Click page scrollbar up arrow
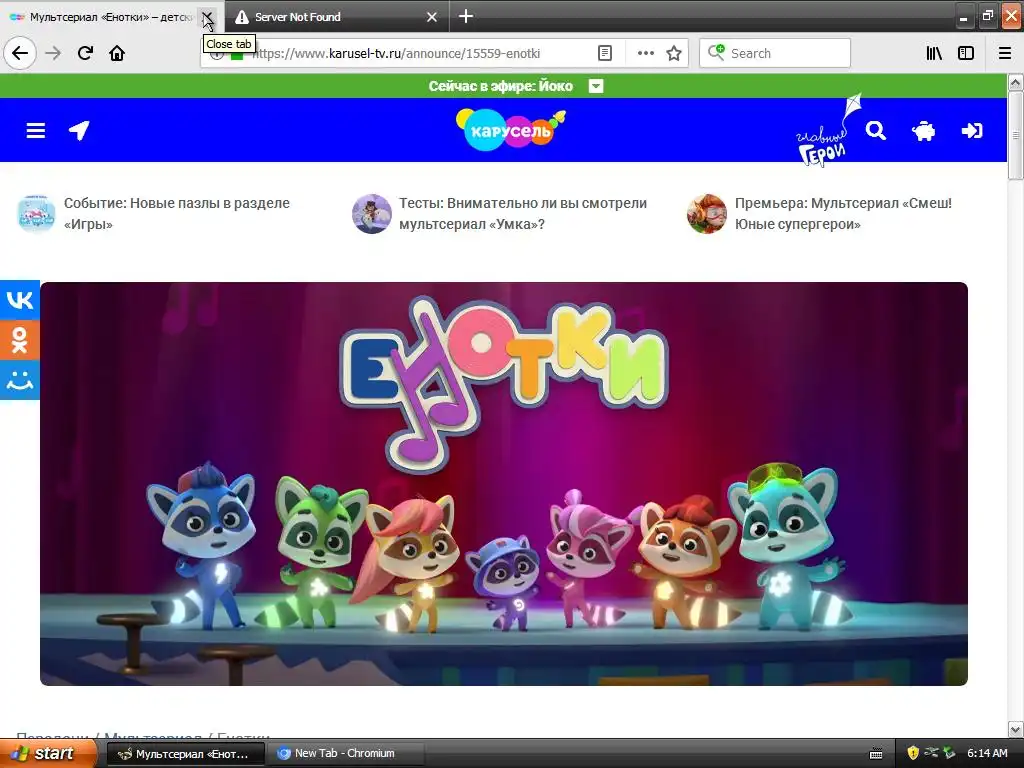Image resolution: width=1024 pixels, height=768 pixels. (x=1016, y=82)
